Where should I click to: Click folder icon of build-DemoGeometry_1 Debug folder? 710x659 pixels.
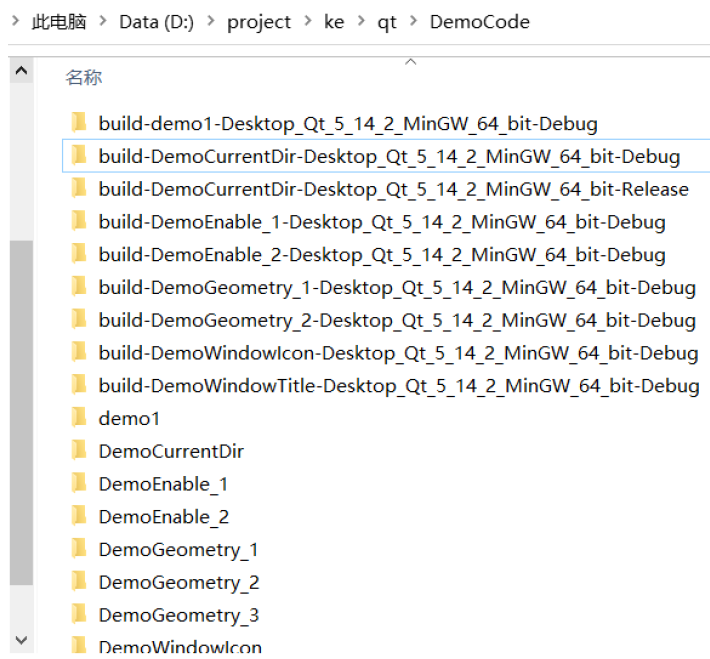pyautogui.click(x=79, y=286)
